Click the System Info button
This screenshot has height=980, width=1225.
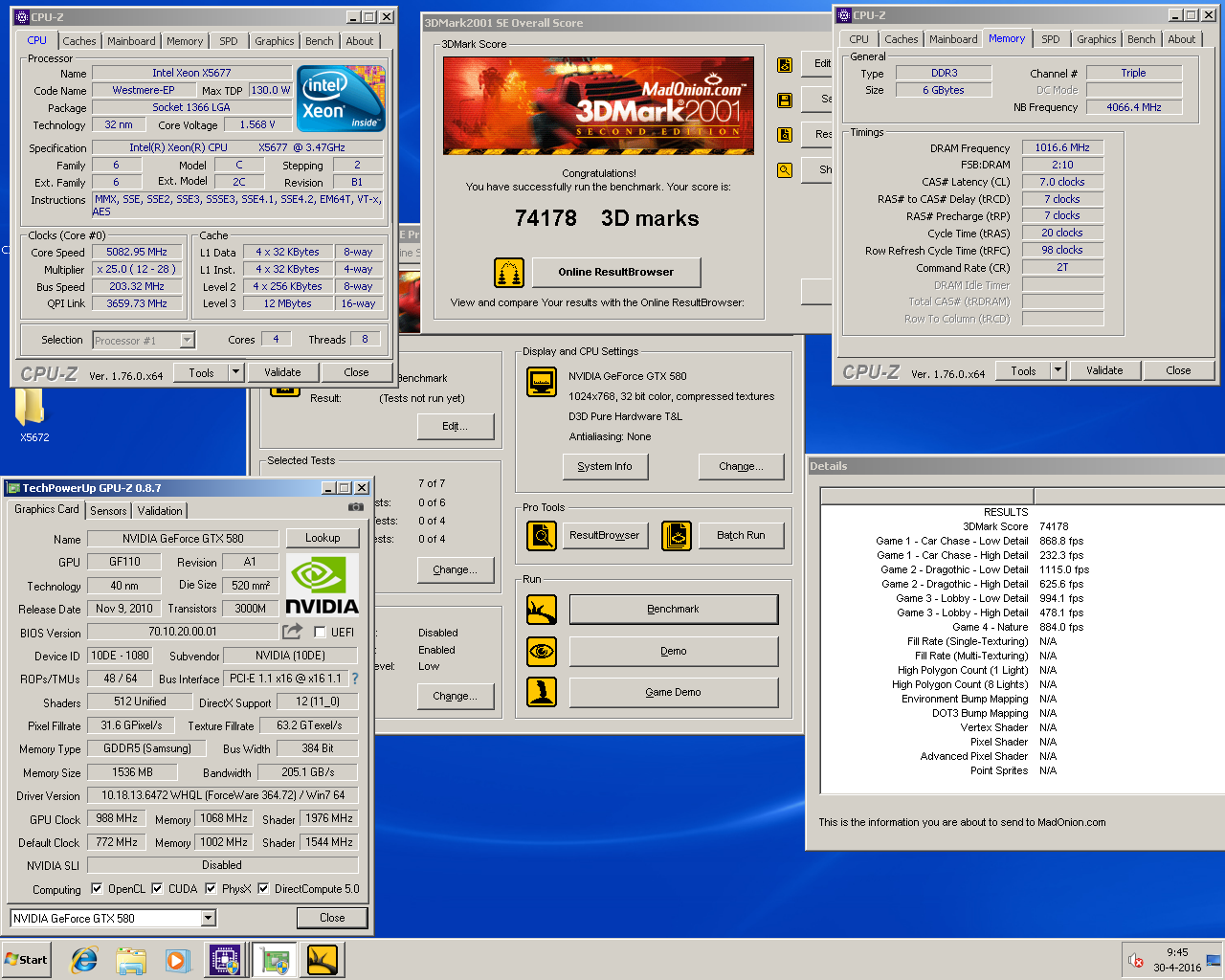pos(605,466)
